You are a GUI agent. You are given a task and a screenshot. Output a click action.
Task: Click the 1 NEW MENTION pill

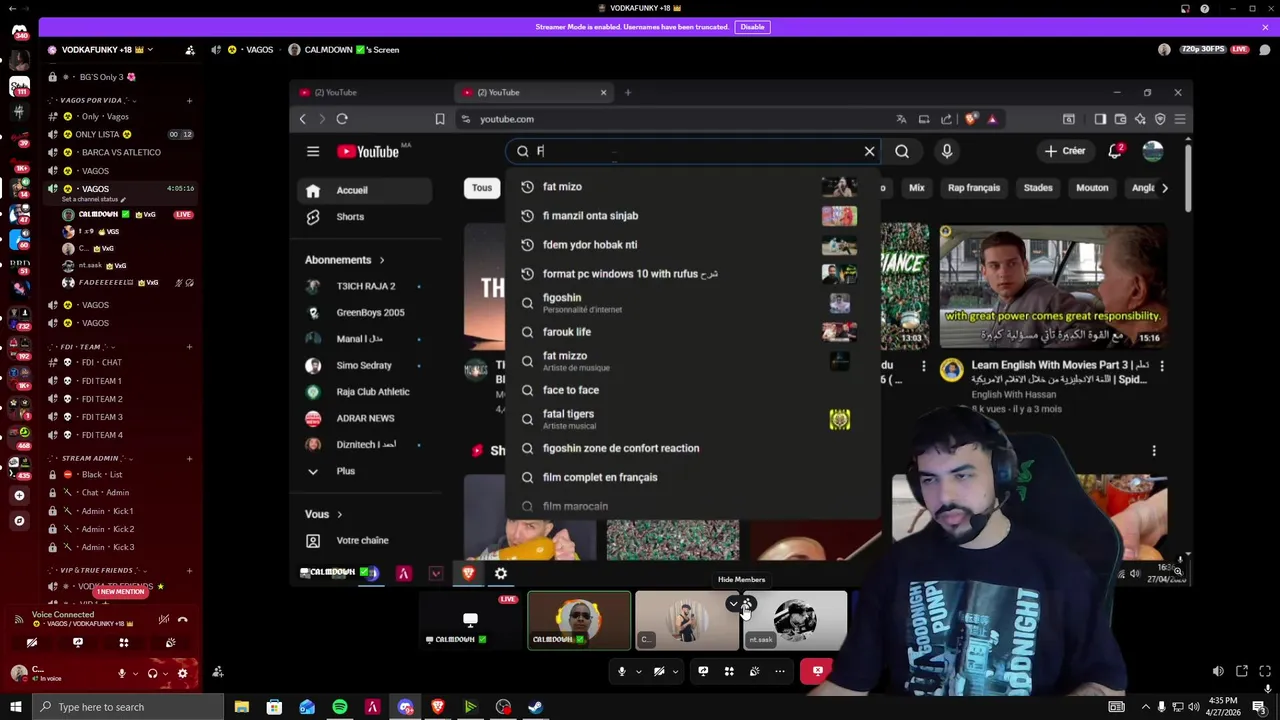tap(121, 592)
